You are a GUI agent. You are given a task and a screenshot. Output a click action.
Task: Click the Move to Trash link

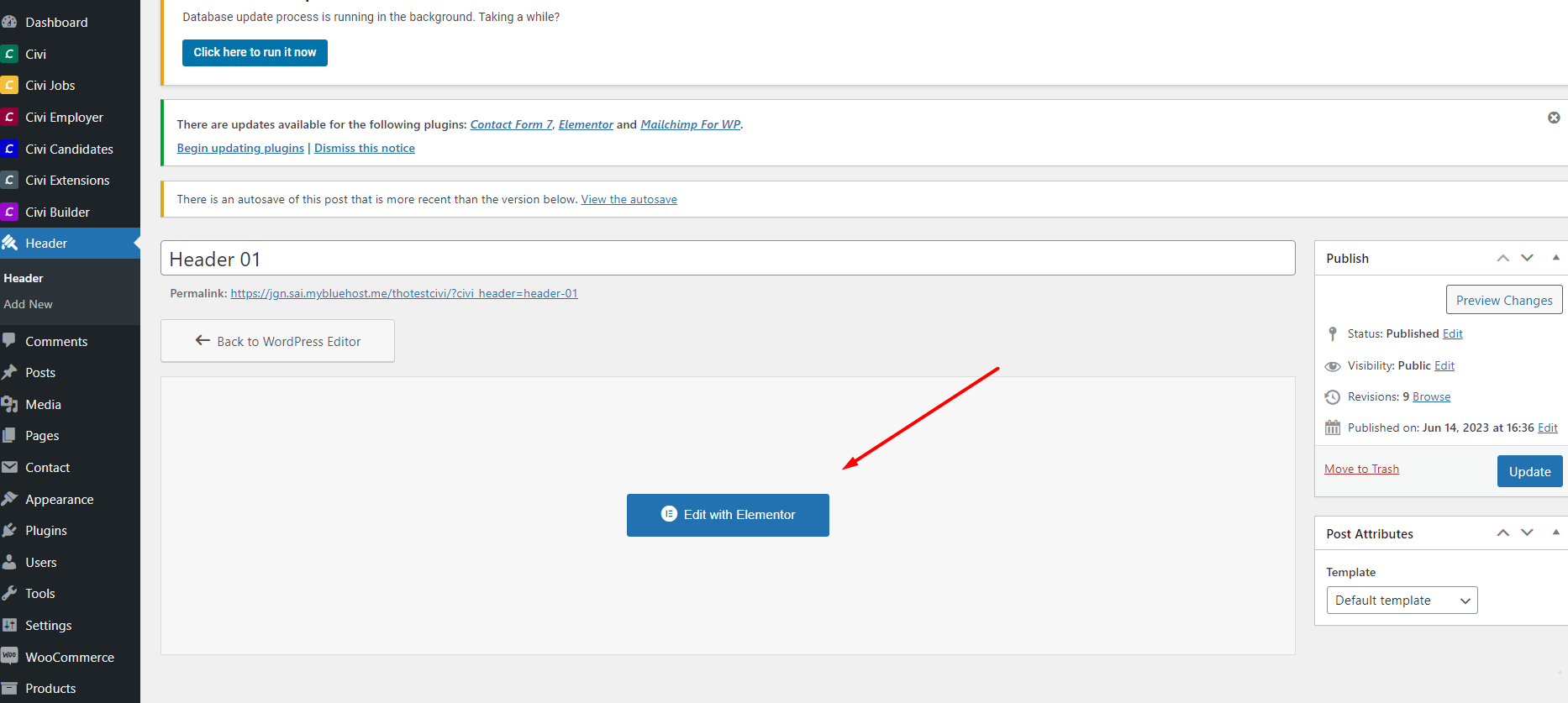(x=1361, y=469)
